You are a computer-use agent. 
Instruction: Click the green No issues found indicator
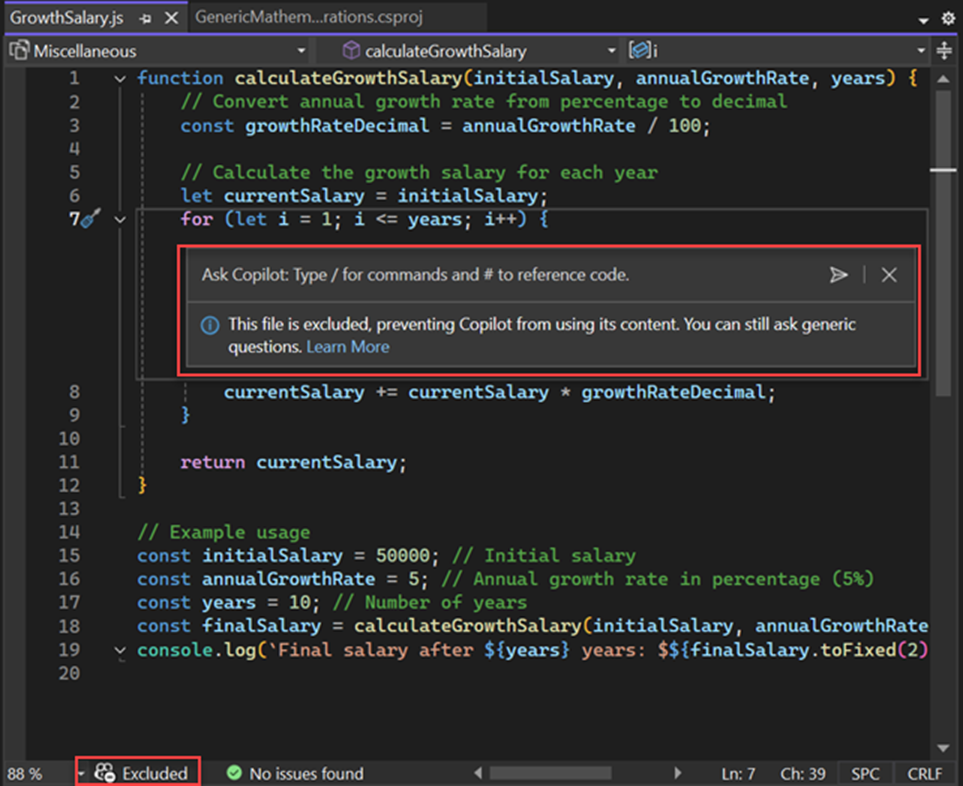(295, 773)
